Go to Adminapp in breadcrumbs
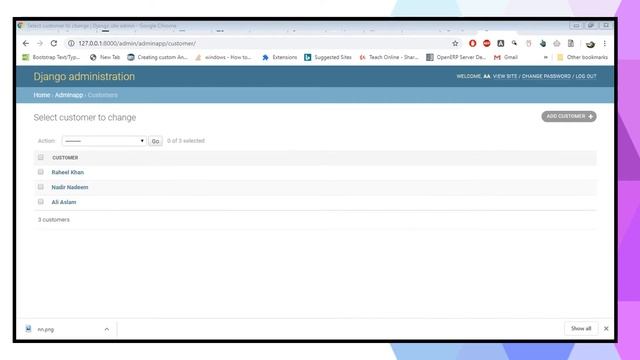 pos(69,95)
